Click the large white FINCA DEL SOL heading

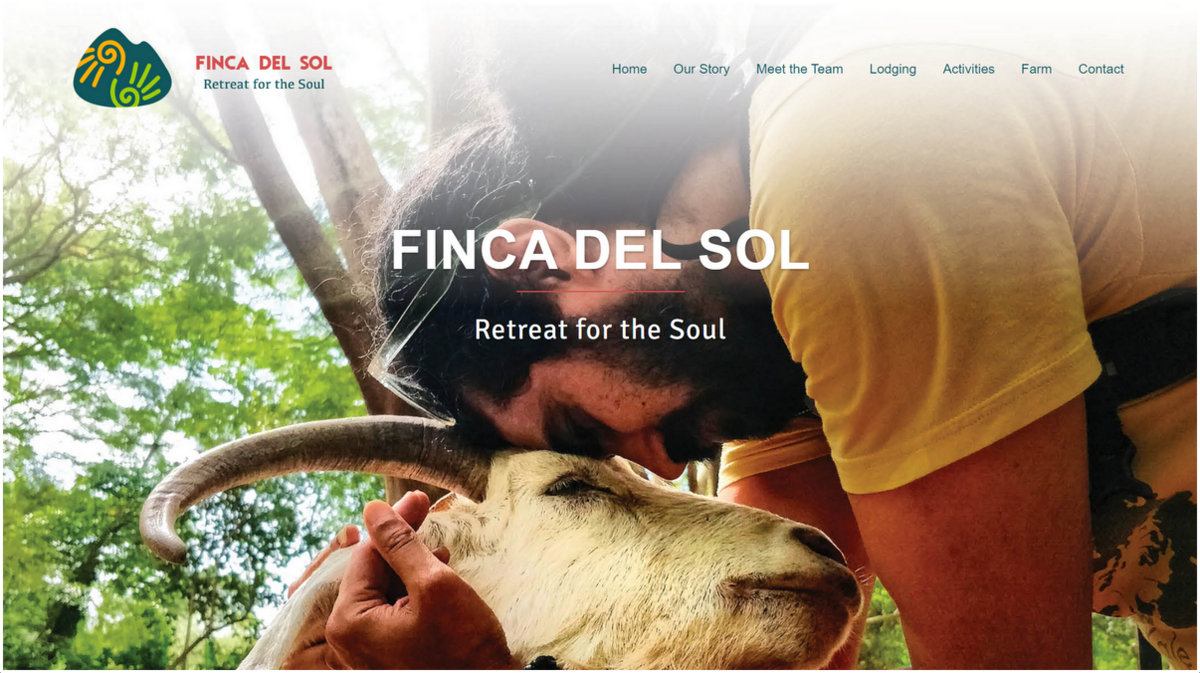(600, 251)
